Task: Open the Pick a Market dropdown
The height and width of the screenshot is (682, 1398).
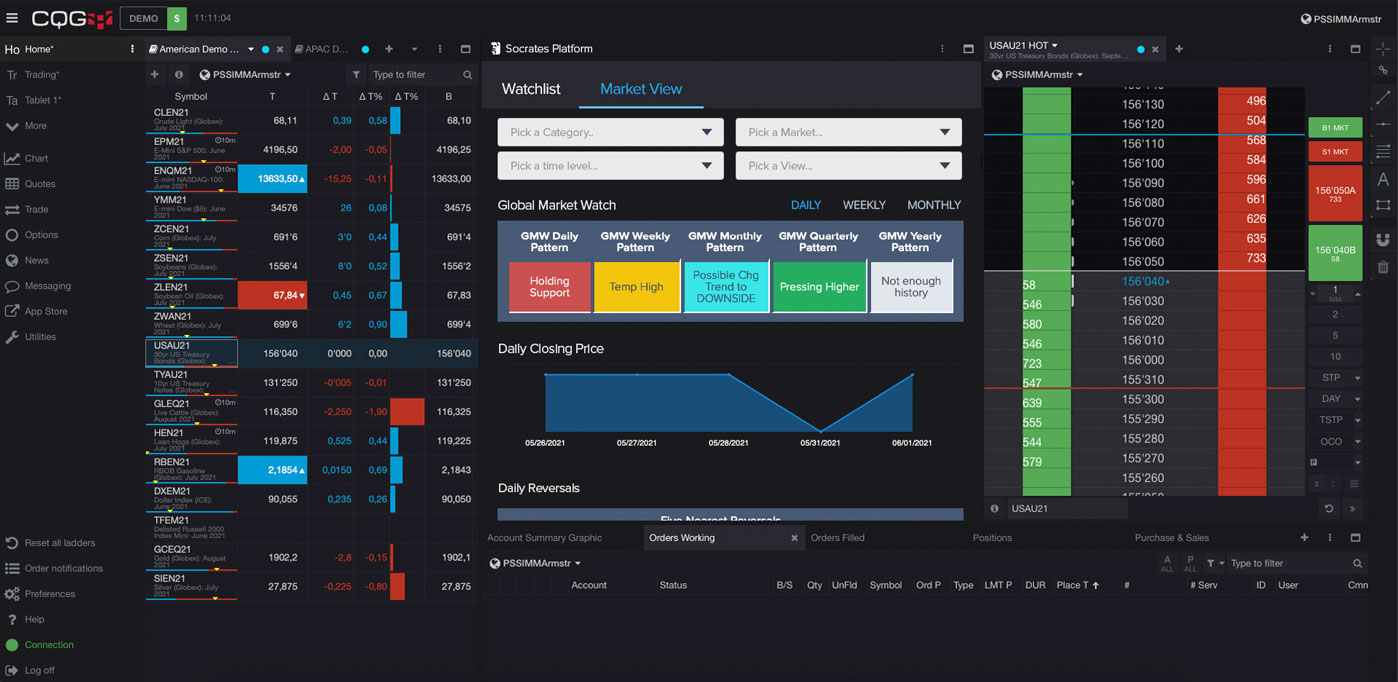Action: [x=849, y=132]
